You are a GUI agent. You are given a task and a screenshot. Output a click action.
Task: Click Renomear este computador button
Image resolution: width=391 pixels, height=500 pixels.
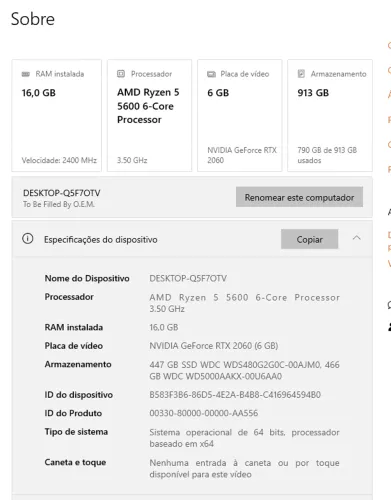pyautogui.click(x=299, y=197)
